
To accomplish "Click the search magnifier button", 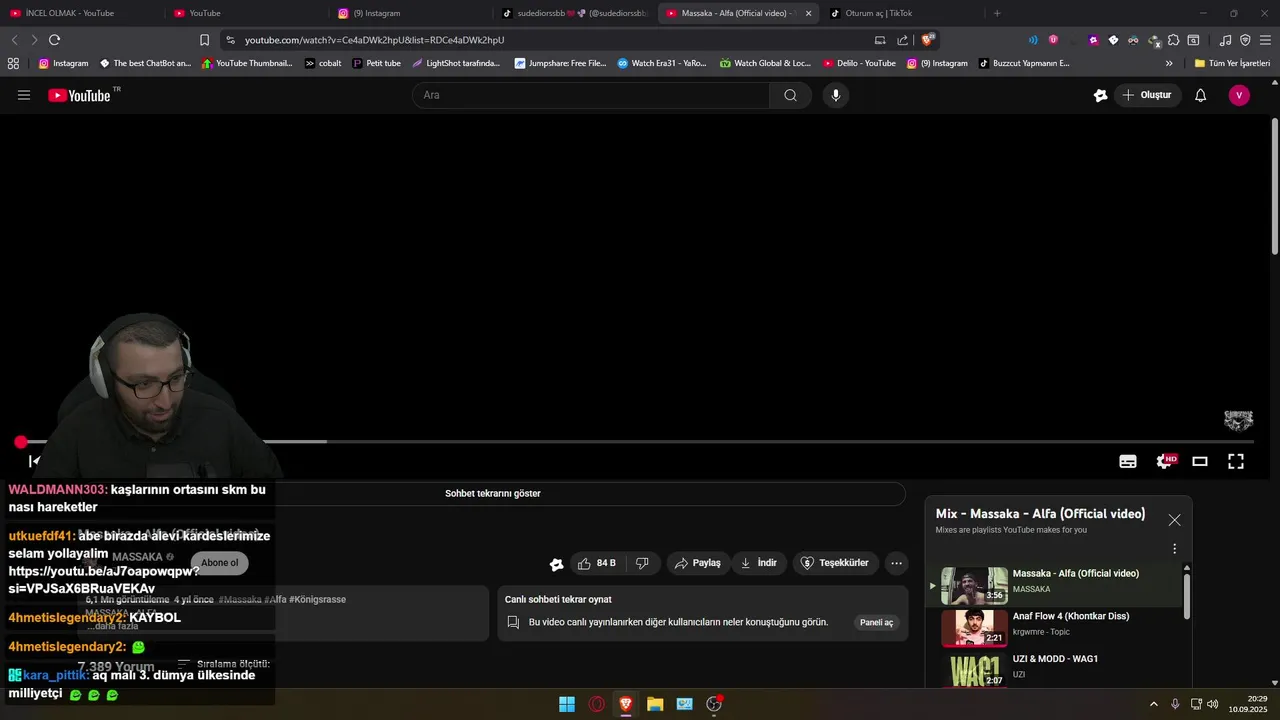I will tap(790, 95).
